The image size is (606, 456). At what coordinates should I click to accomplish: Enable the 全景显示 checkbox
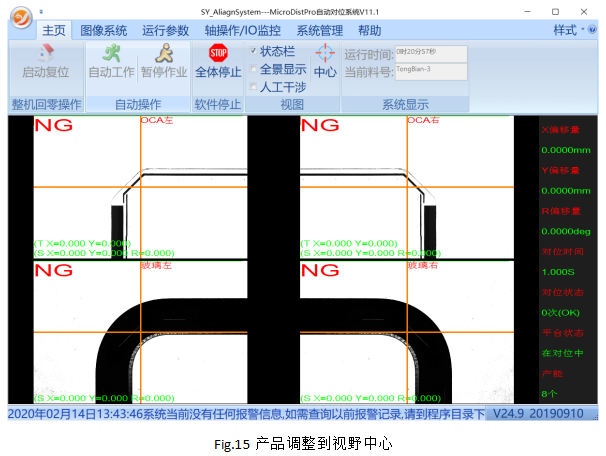[x=253, y=69]
